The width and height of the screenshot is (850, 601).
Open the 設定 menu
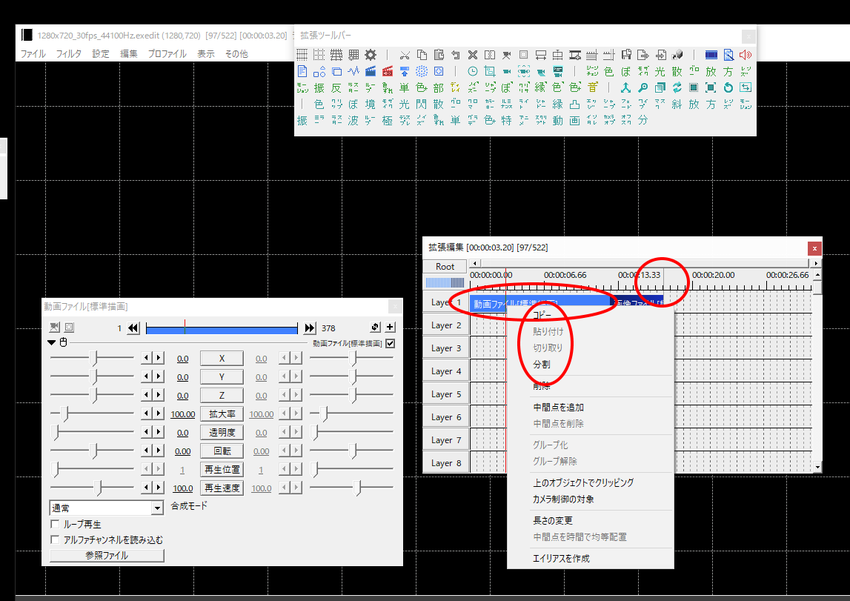100,54
